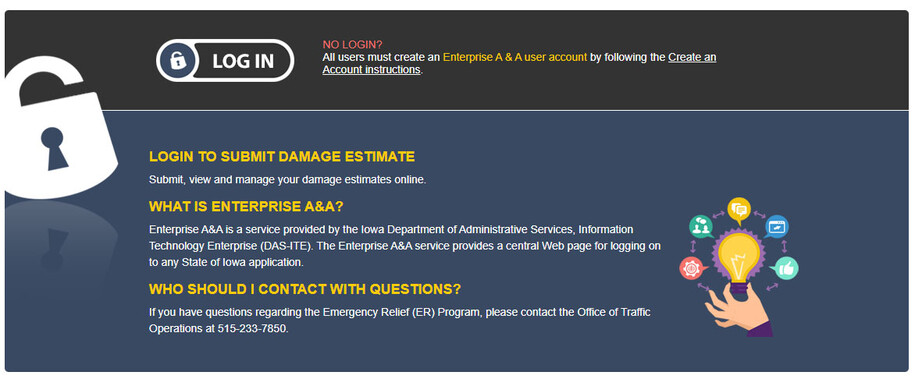Click the LOG IN button
Screen dimensions: 915x379
click(x=225, y=60)
